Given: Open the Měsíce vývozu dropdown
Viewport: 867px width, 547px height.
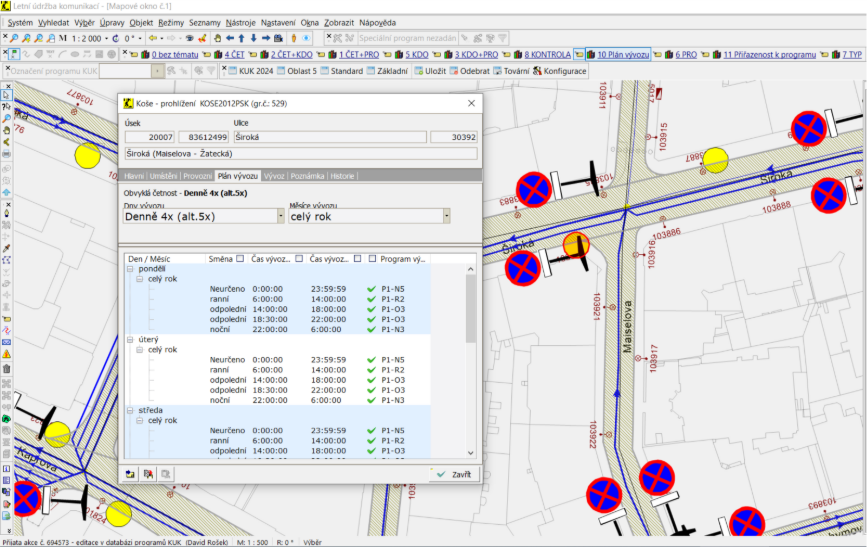Looking at the screenshot, I should [x=445, y=215].
